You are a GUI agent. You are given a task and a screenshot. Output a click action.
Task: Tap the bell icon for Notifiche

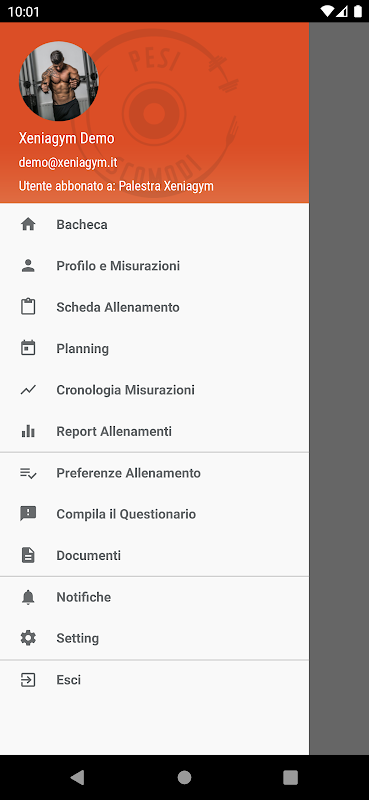coord(28,597)
